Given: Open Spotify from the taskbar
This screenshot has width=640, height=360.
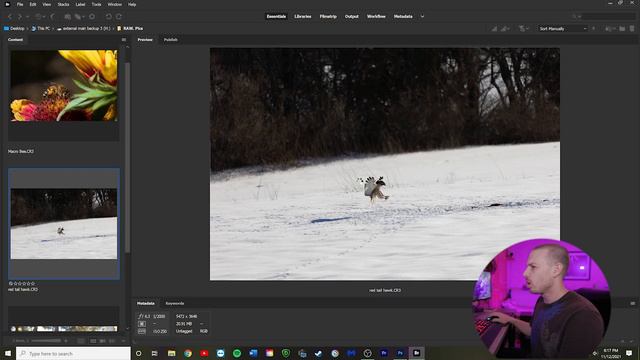Looking at the screenshot, I should (237, 353).
